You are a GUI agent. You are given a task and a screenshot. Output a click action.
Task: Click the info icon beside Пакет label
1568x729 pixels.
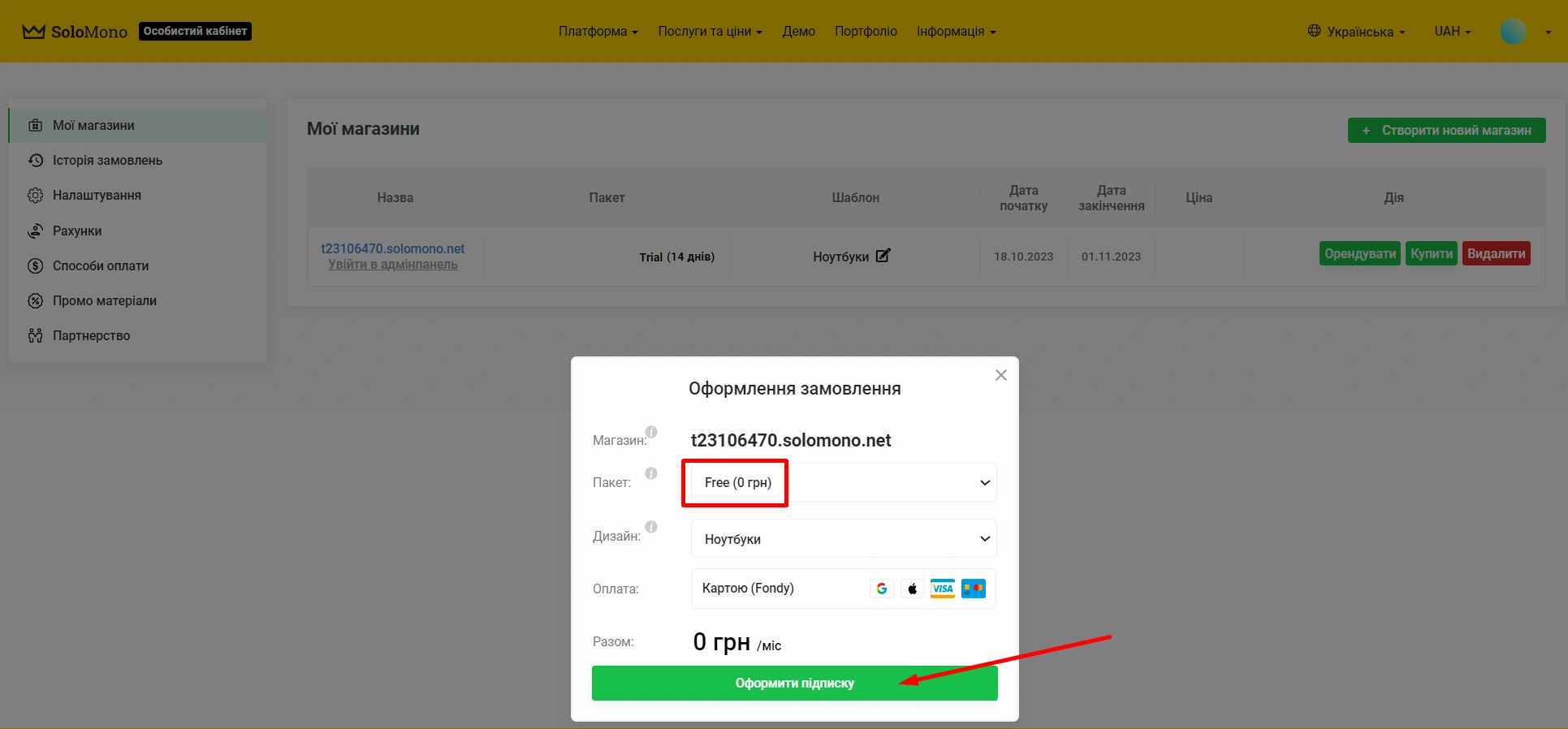tap(651, 473)
